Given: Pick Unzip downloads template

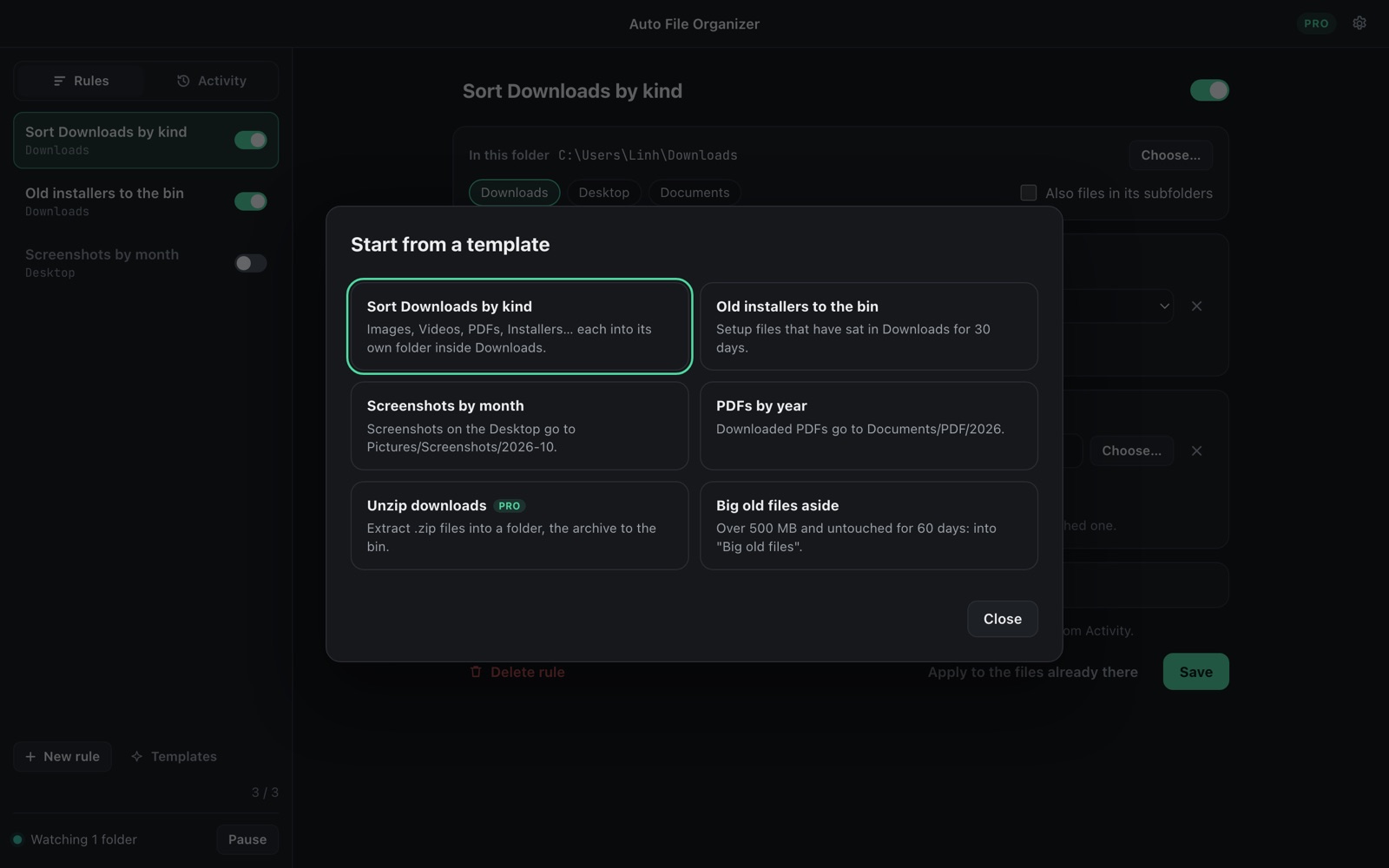Looking at the screenshot, I should pos(519,526).
